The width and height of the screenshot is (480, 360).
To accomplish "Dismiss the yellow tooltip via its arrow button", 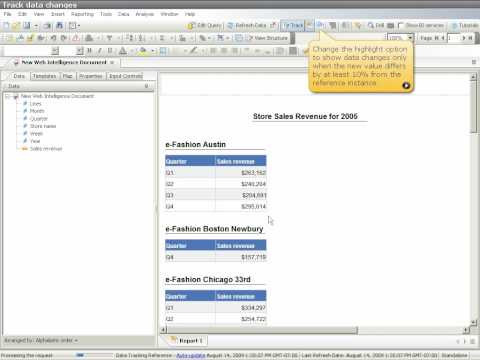I will [x=406, y=86].
